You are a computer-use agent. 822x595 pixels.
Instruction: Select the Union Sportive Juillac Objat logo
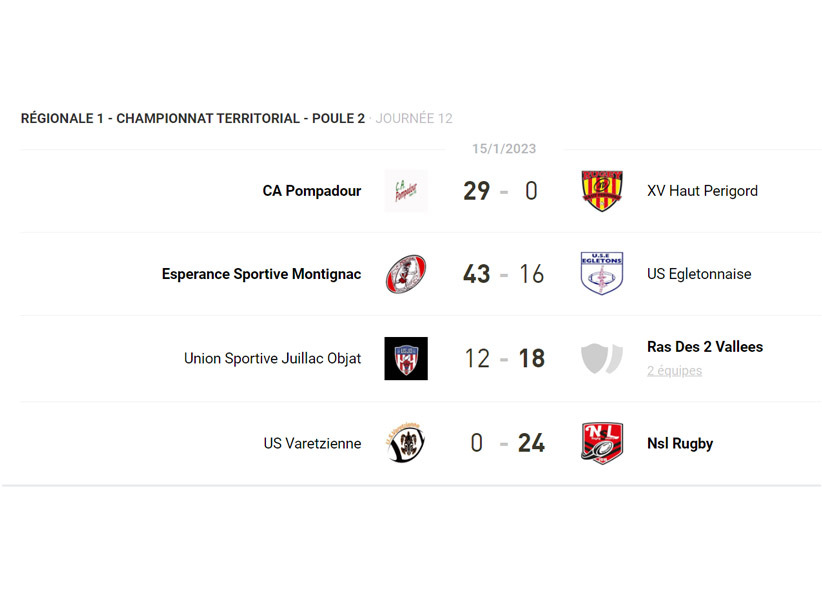point(405,358)
